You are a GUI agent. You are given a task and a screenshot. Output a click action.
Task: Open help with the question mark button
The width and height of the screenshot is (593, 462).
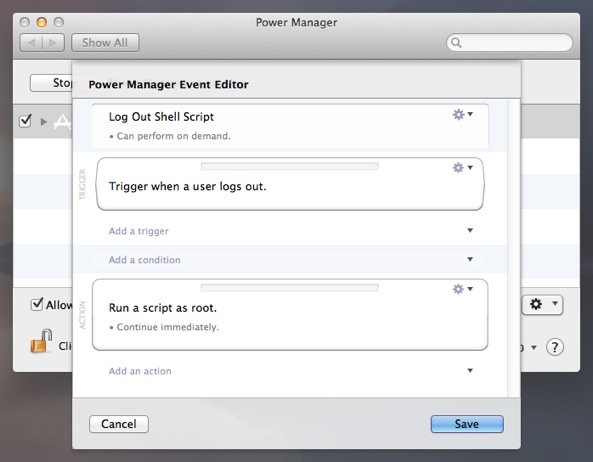pos(554,347)
